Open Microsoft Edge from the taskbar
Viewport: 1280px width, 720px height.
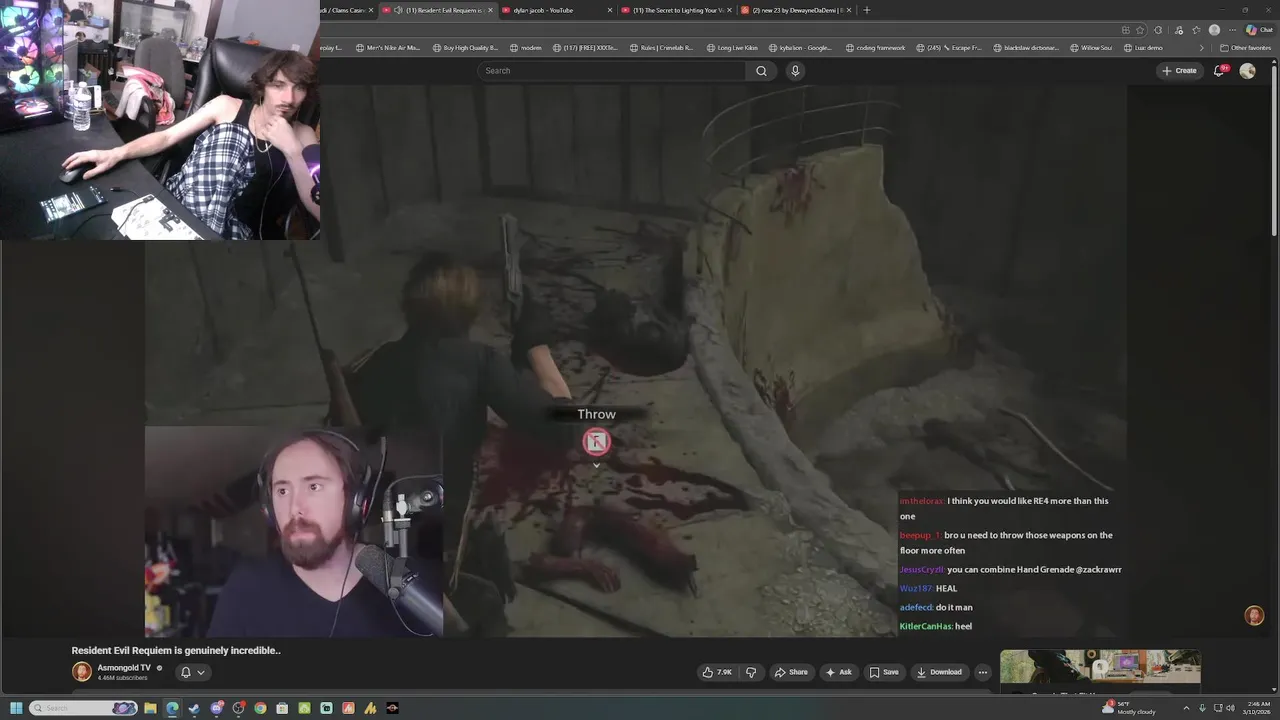(172, 708)
